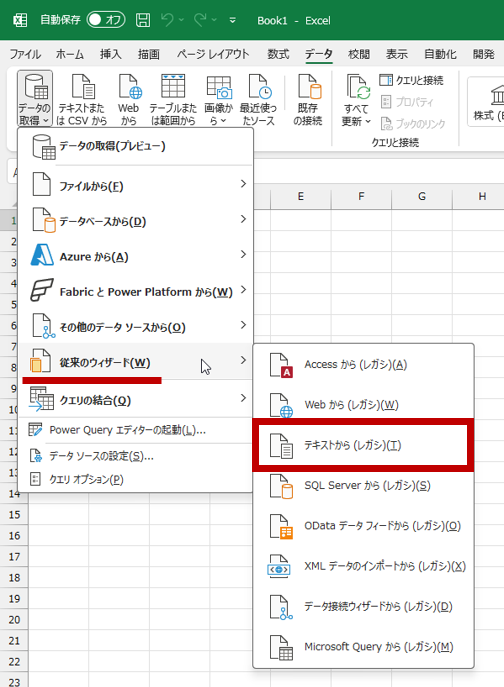Choose データ接続ウィザードから (レガシ)(D)

[x=363, y=606]
